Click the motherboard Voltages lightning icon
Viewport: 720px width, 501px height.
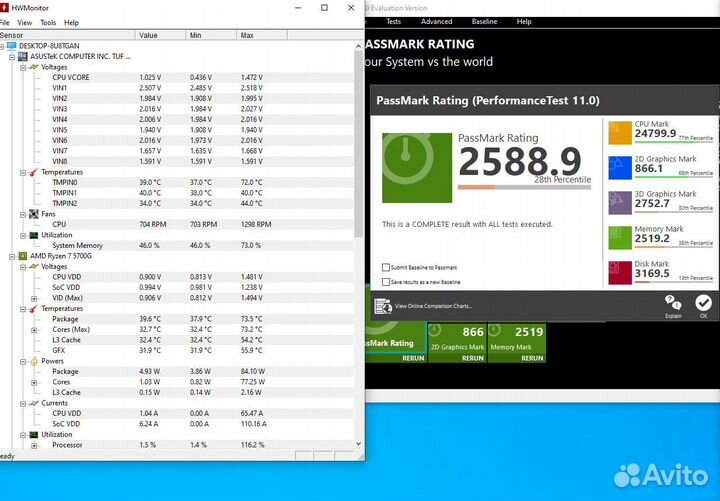coord(34,67)
